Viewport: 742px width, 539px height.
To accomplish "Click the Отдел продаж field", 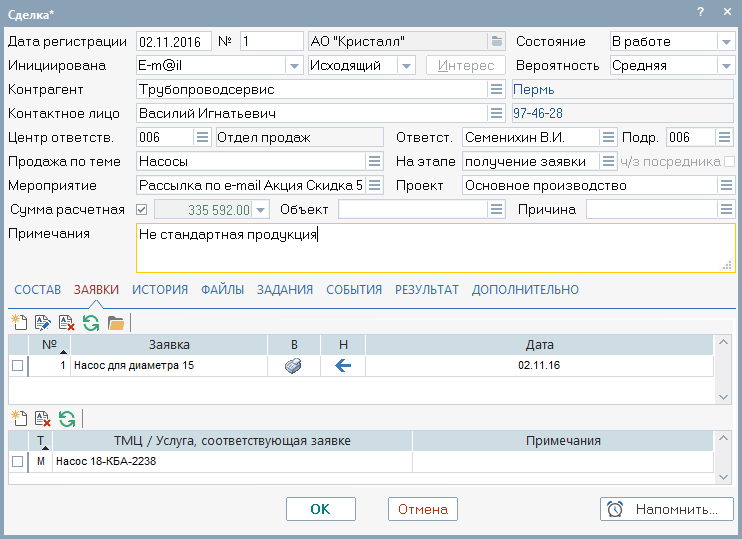I will (x=300, y=137).
